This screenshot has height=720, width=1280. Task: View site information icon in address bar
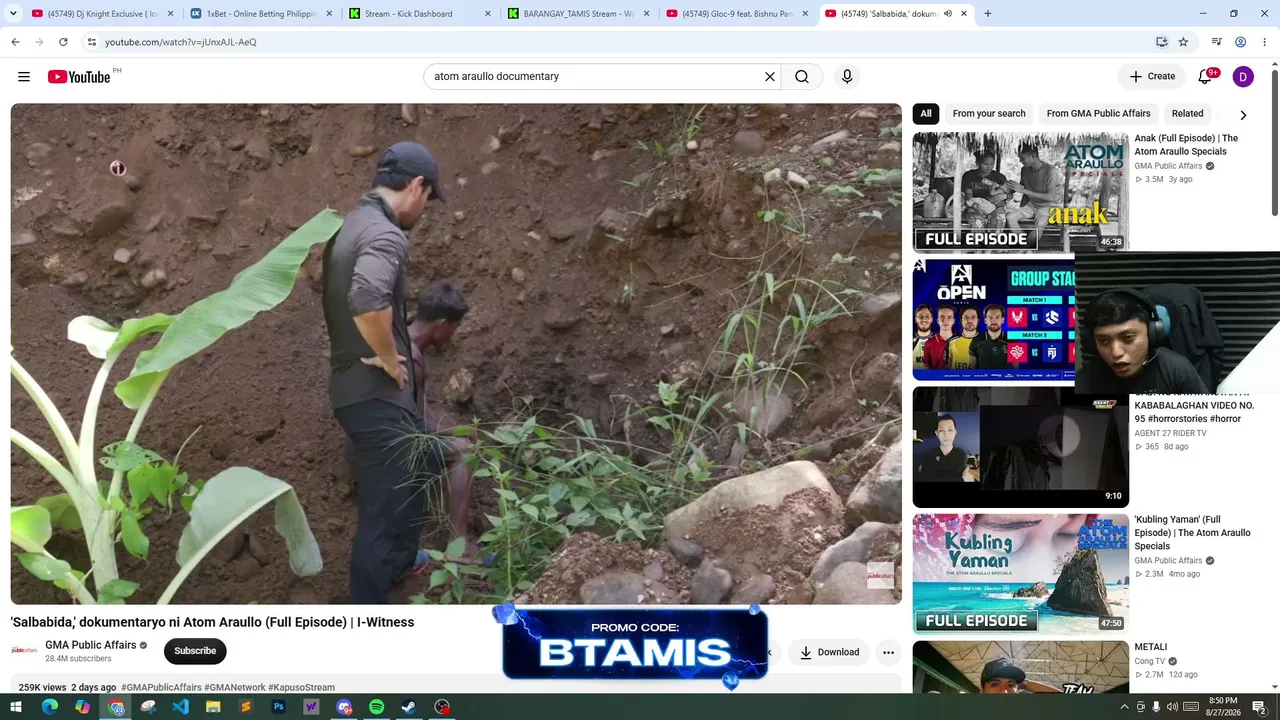click(x=91, y=42)
